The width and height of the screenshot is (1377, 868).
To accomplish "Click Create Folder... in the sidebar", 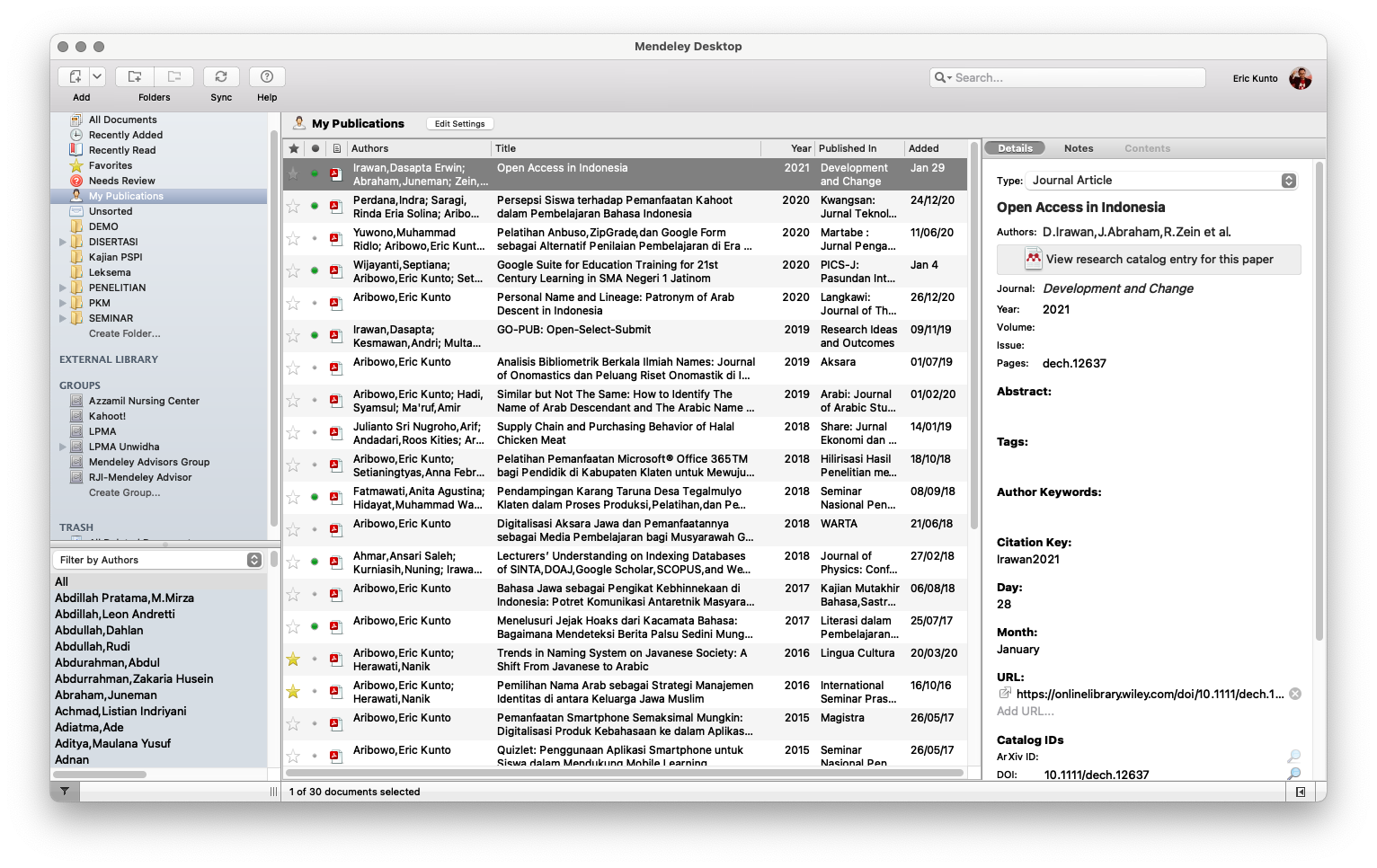I will pos(124,333).
